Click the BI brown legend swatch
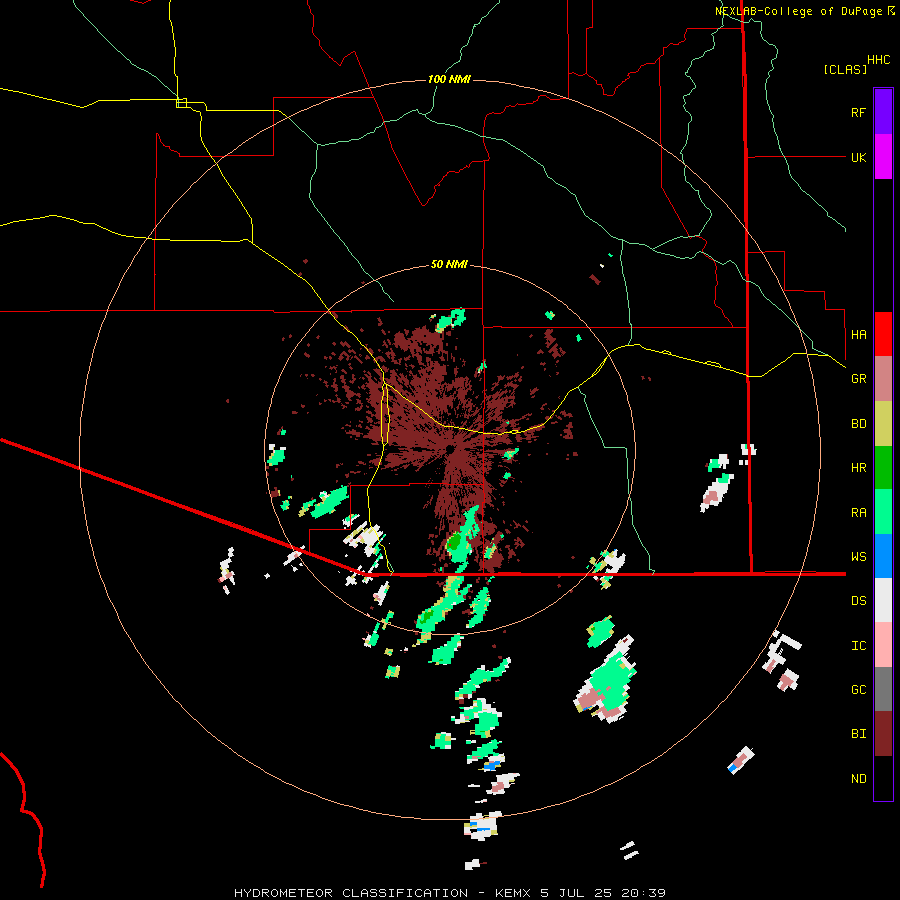Viewport: 900px width, 900px height. (x=883, y=734)
